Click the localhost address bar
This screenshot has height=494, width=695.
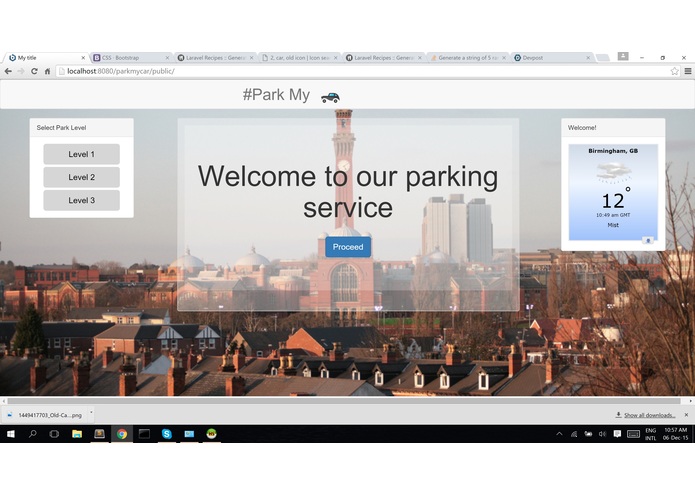[363, 71]
